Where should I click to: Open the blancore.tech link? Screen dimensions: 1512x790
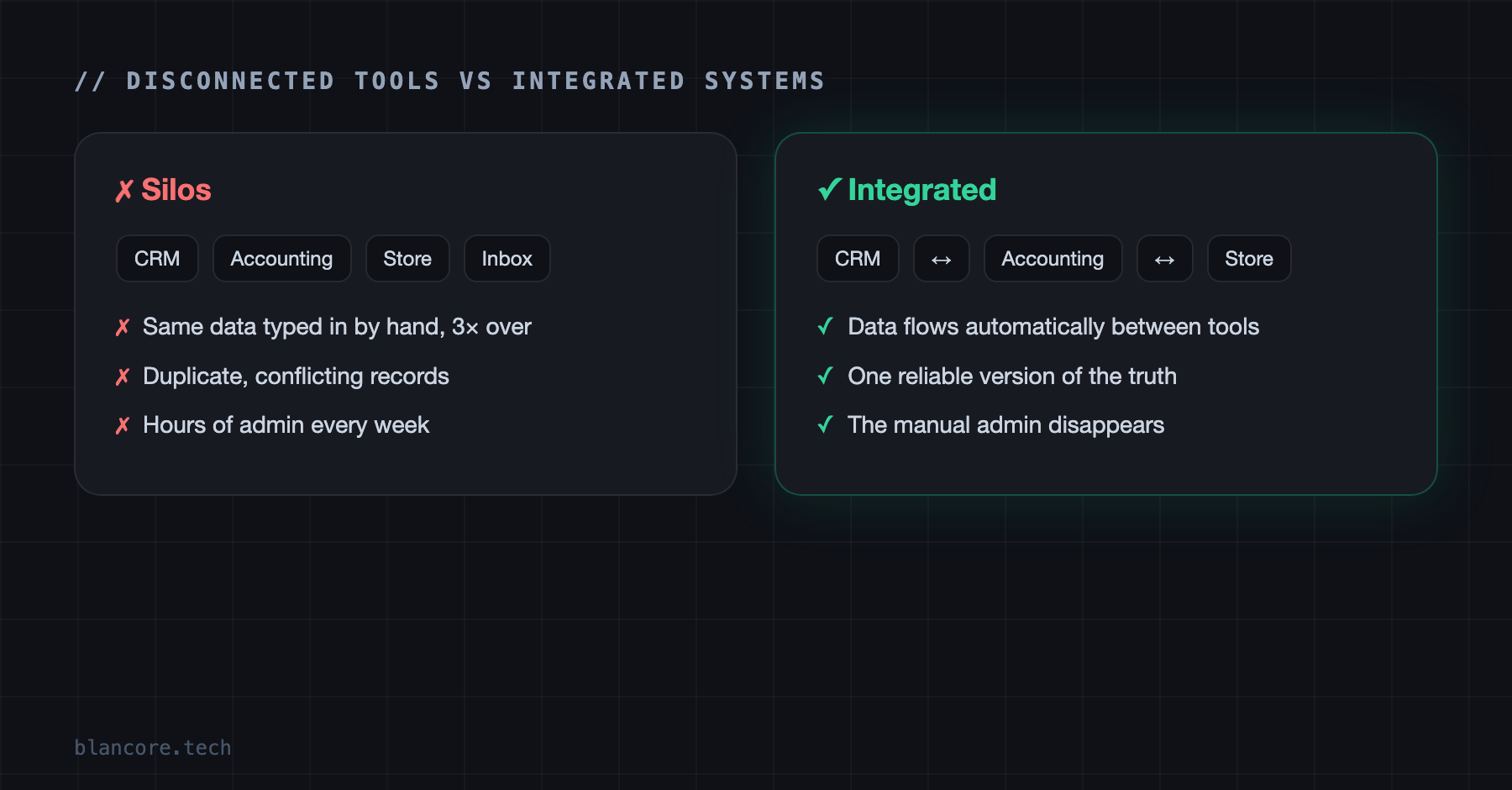click(x=153, y=747)
